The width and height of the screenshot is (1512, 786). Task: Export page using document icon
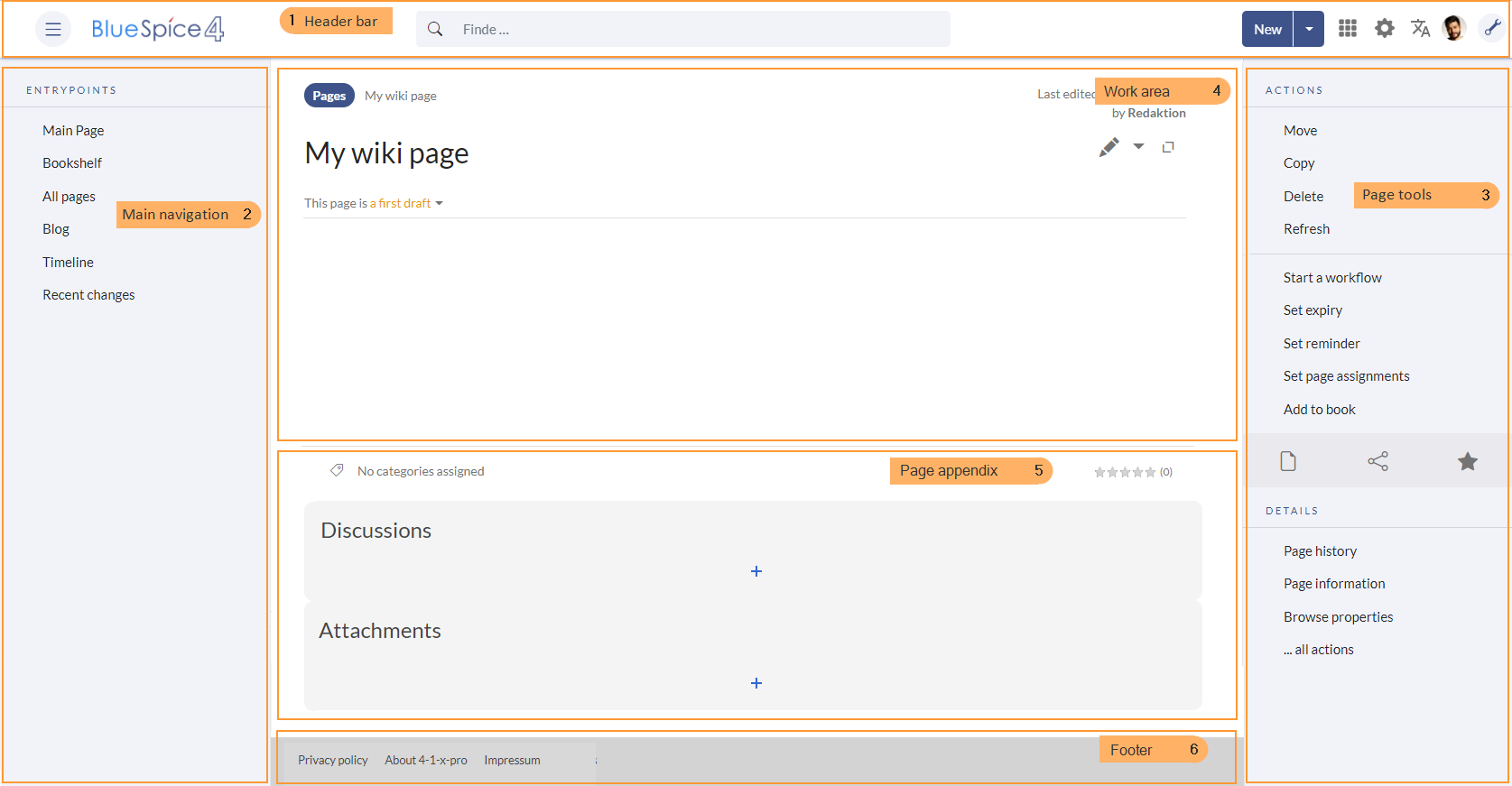1288,461
